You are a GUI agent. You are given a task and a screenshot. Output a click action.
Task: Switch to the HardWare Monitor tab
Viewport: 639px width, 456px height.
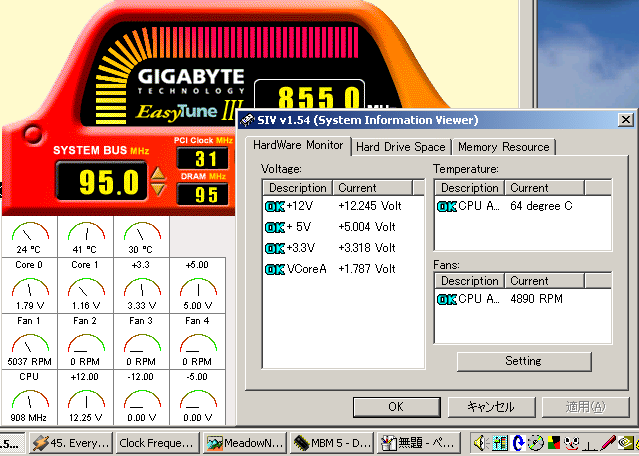pos(298,145)
